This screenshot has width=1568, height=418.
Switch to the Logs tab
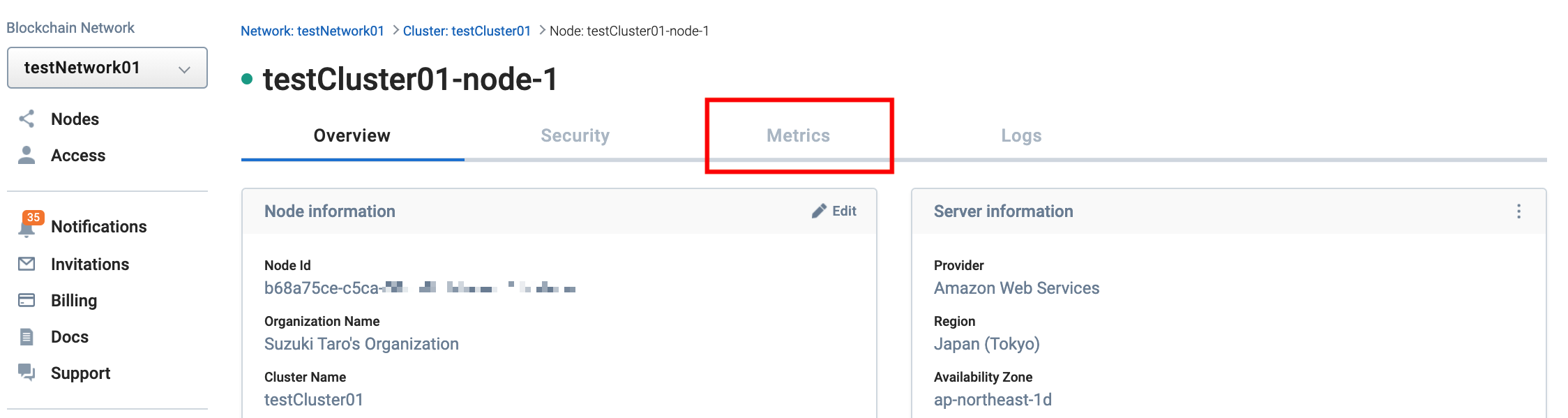pyautogui.click(x=1021, y=135)
